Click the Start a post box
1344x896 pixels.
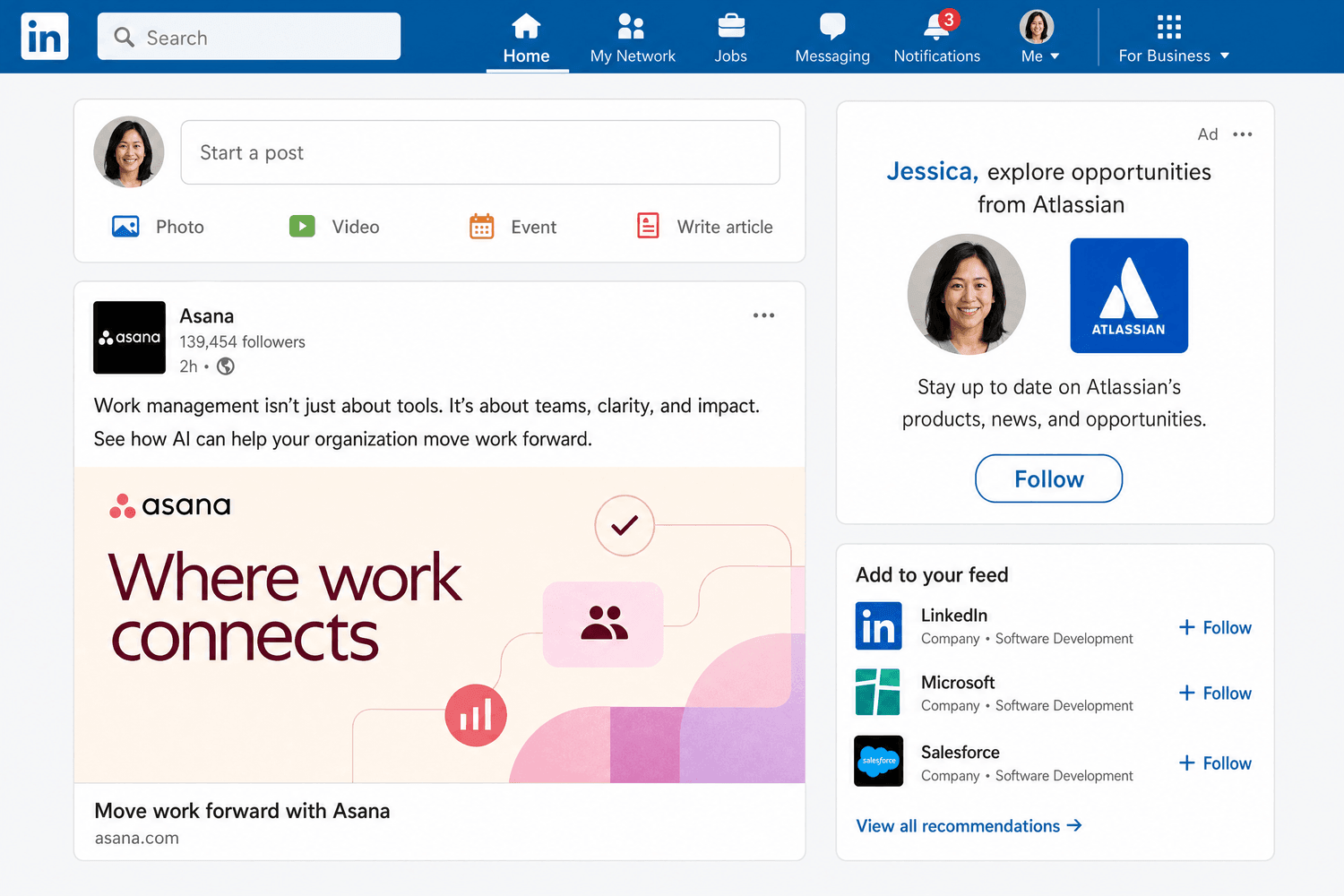tap(480, 152)
